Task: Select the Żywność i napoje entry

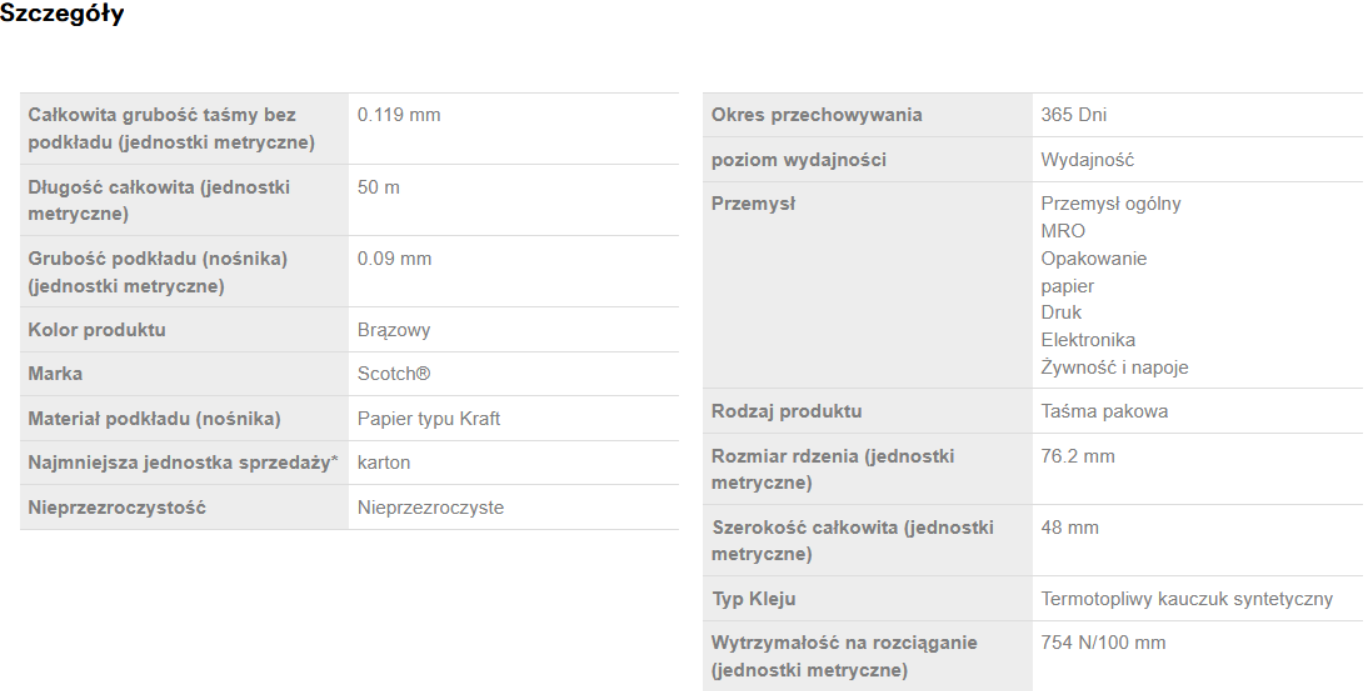Action: 1114,367
